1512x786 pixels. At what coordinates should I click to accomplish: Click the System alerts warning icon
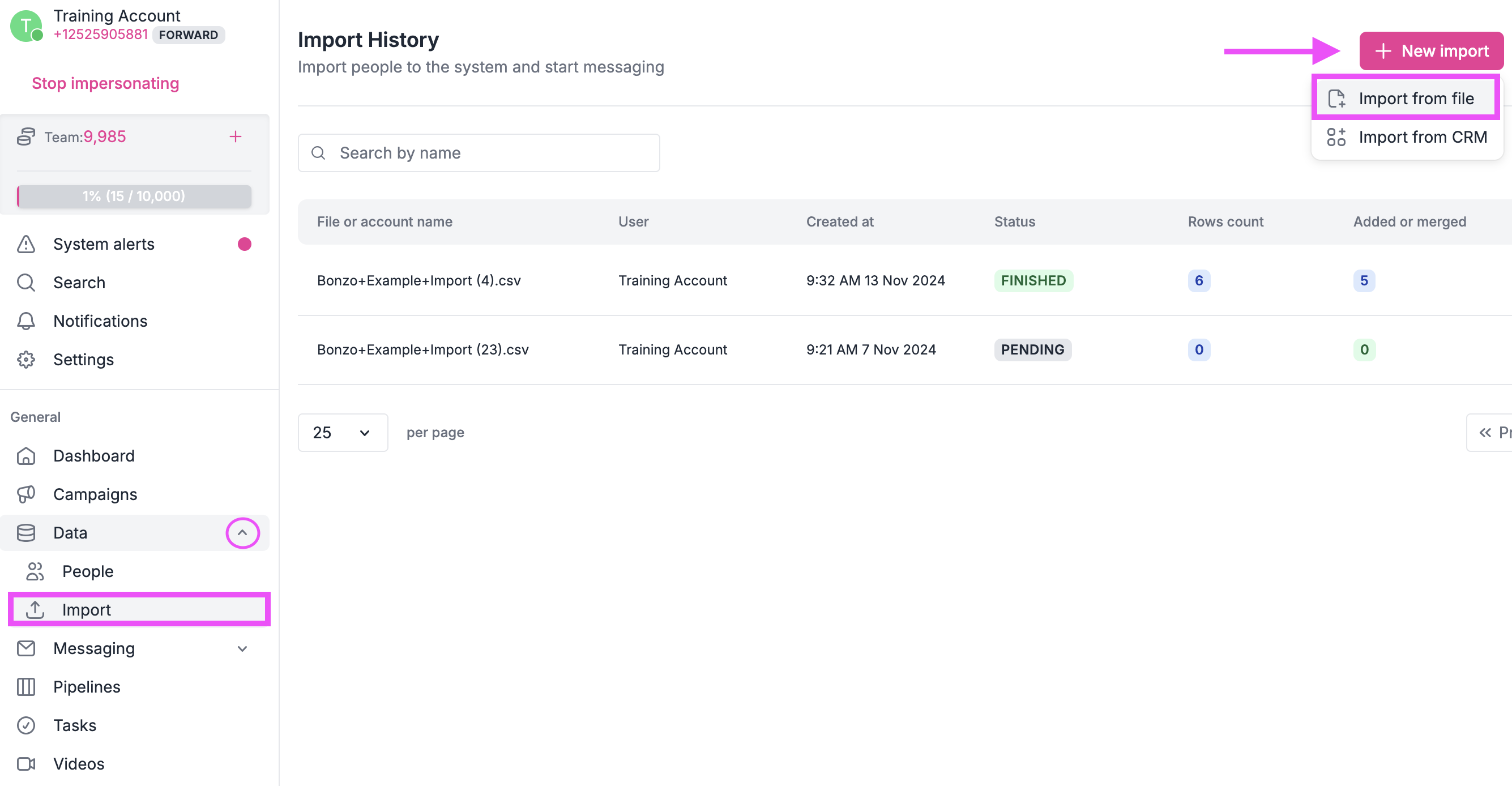tap(26, 244)
